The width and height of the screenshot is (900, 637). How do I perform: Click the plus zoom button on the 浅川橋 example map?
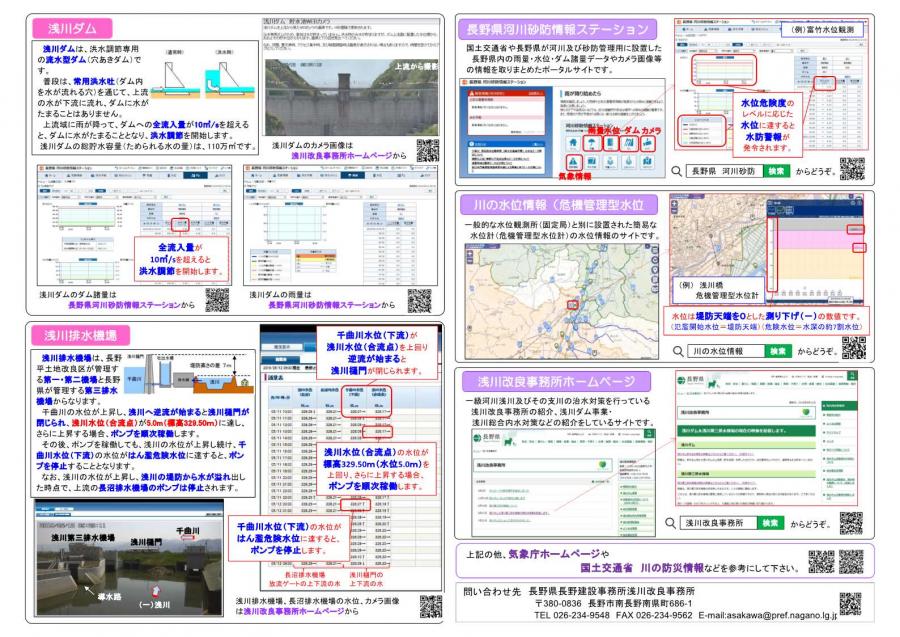[674, 202]
